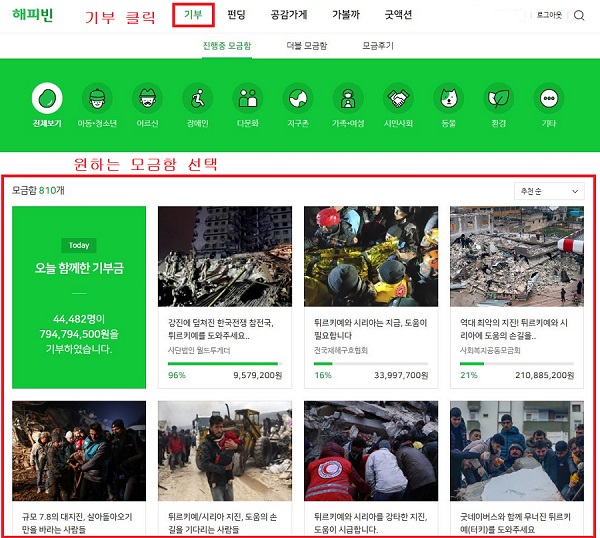Open the 어르신 category icon
This screenshot has height=538, width=600.
pyautogui.click(x=147, y=98)
